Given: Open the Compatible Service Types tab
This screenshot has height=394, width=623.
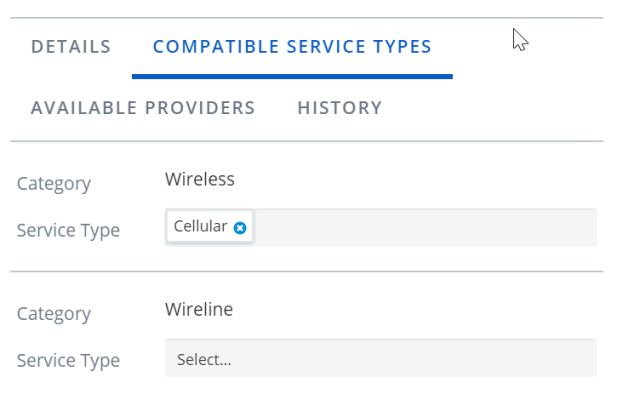Looking at the screenshot, I should [292, 47].
